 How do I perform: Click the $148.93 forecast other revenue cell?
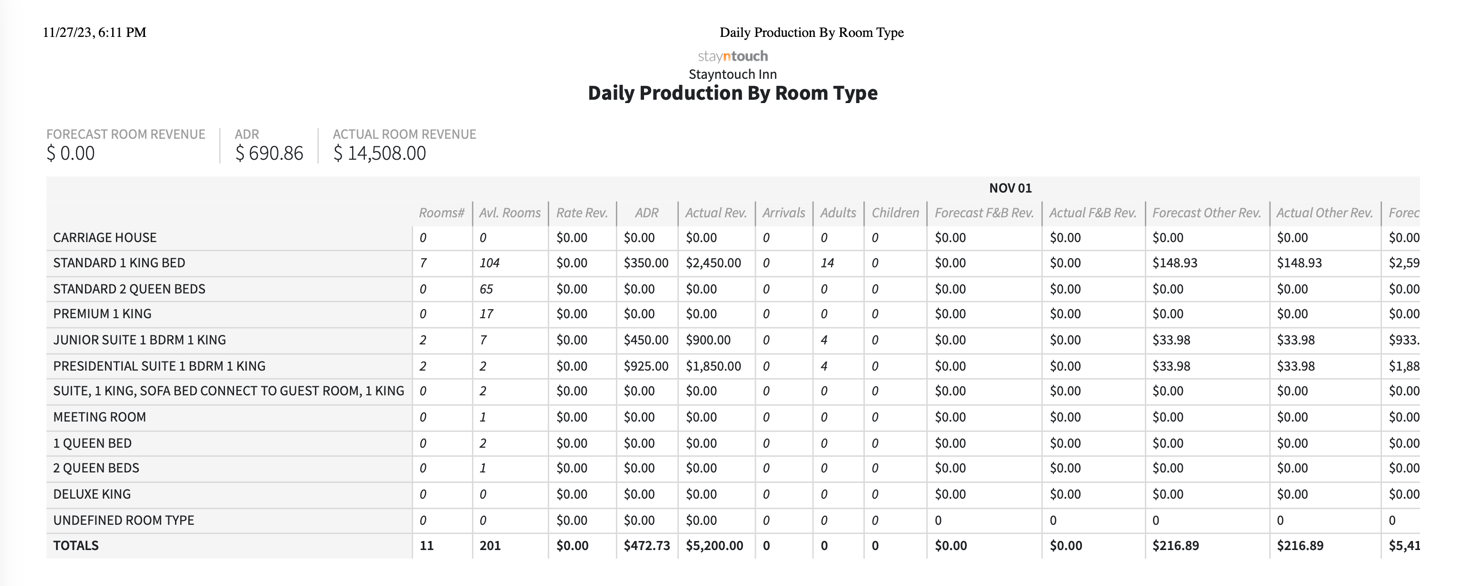pos(1175,263)
